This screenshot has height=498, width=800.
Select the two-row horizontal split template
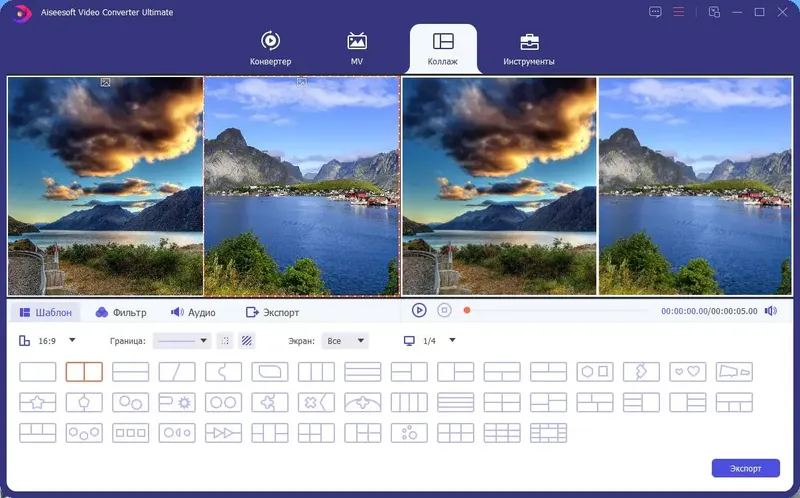pos(131,372)
